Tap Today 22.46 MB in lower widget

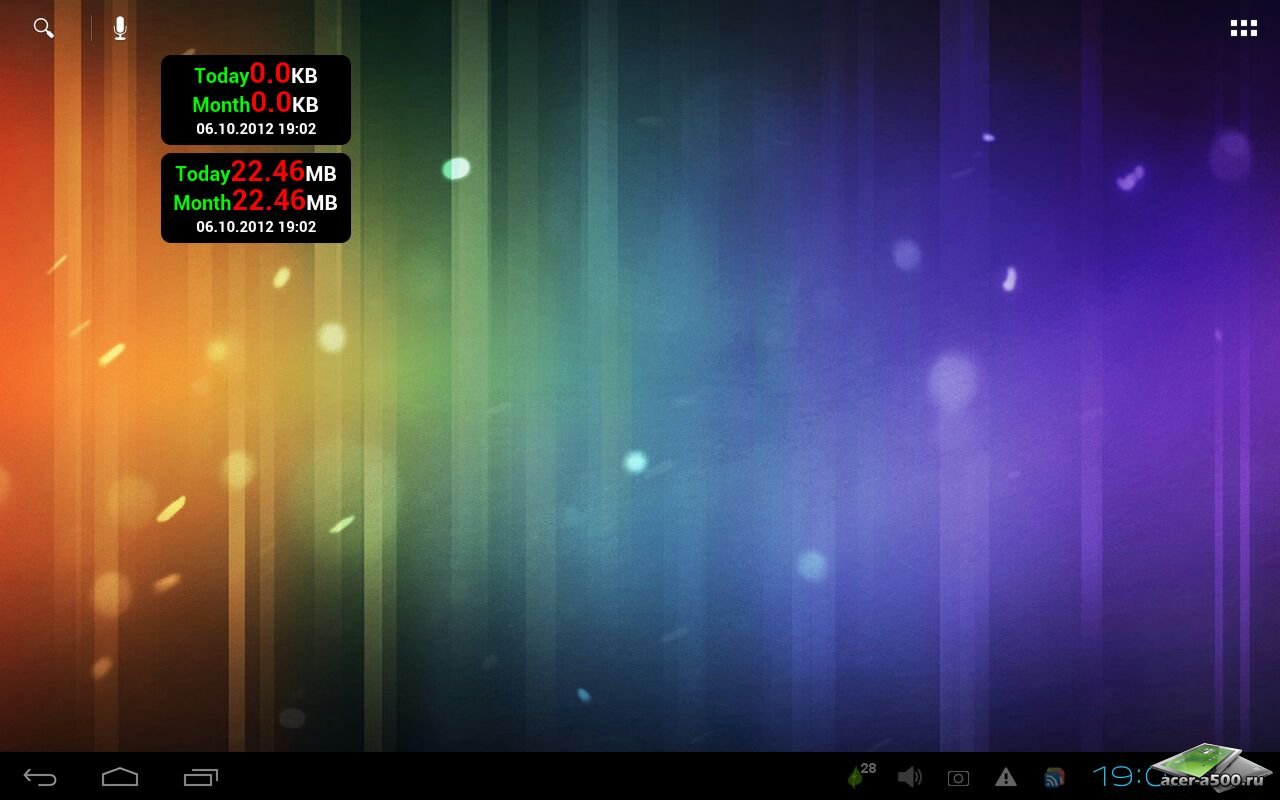coord(256,172)
